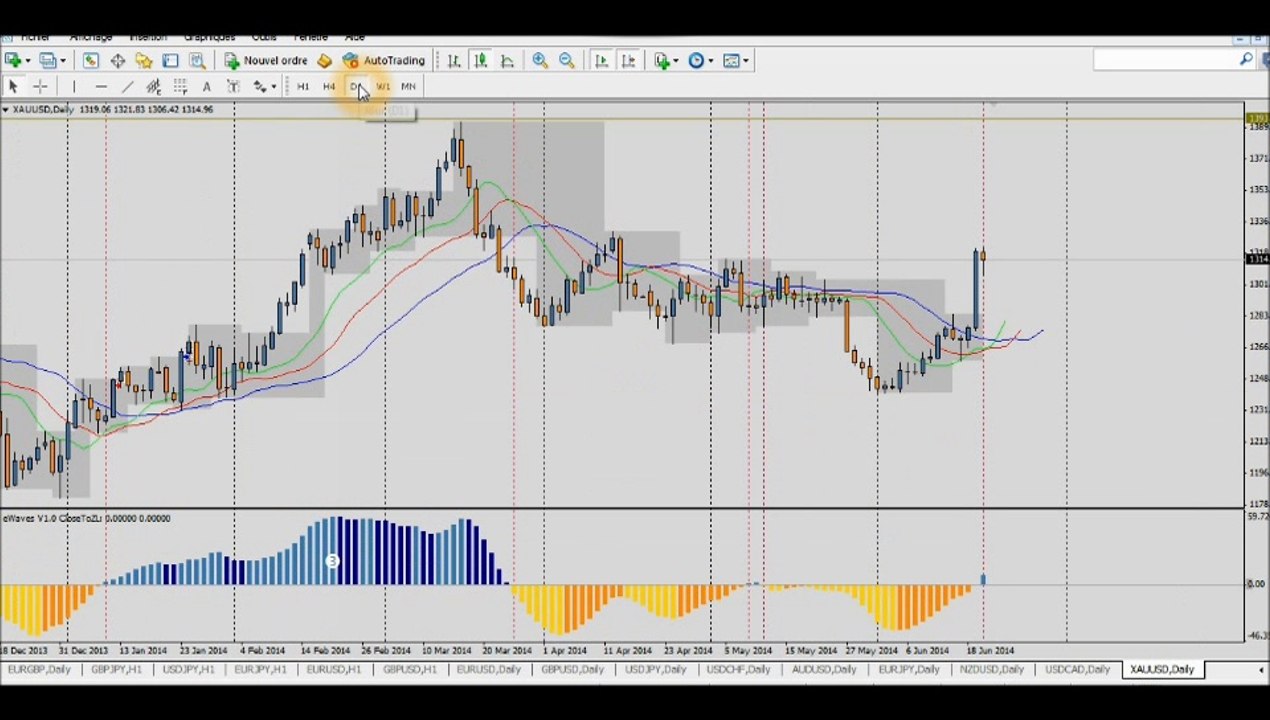The image size is (1270, 720).
Task: Switch to the AUDUSD,Daily chart tab
Action: pos(823,670)
